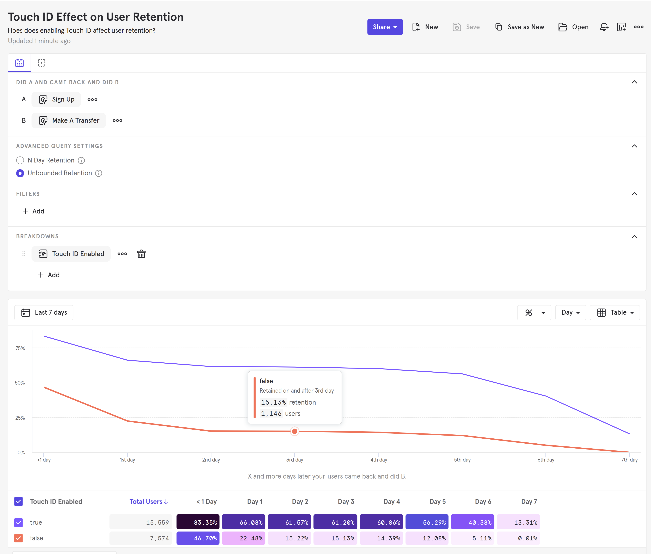Switch to the query builder tab

[20, 63]
